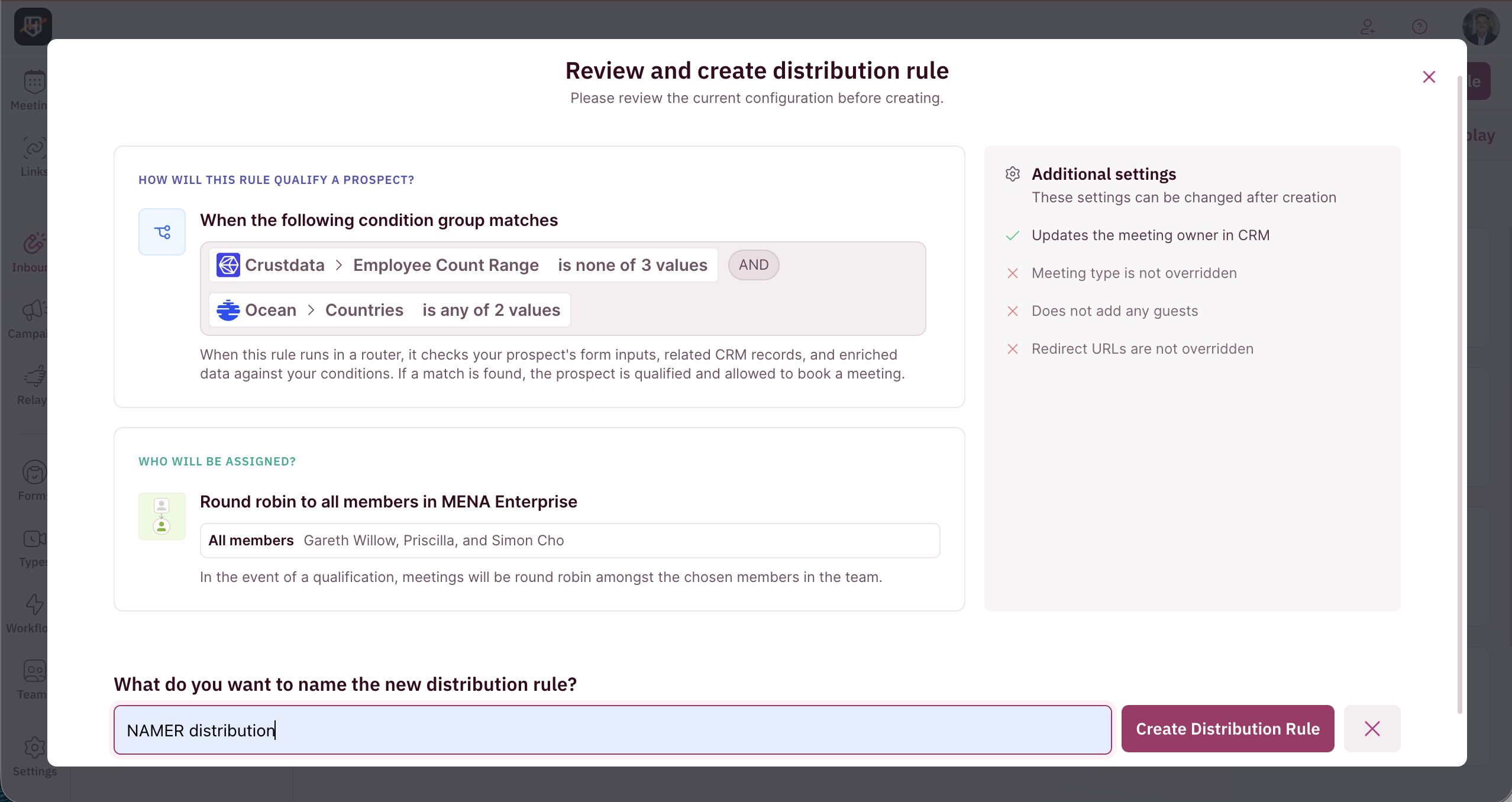
Task: Select the Crustdata Employee Count Range condition
Action: 463,265
